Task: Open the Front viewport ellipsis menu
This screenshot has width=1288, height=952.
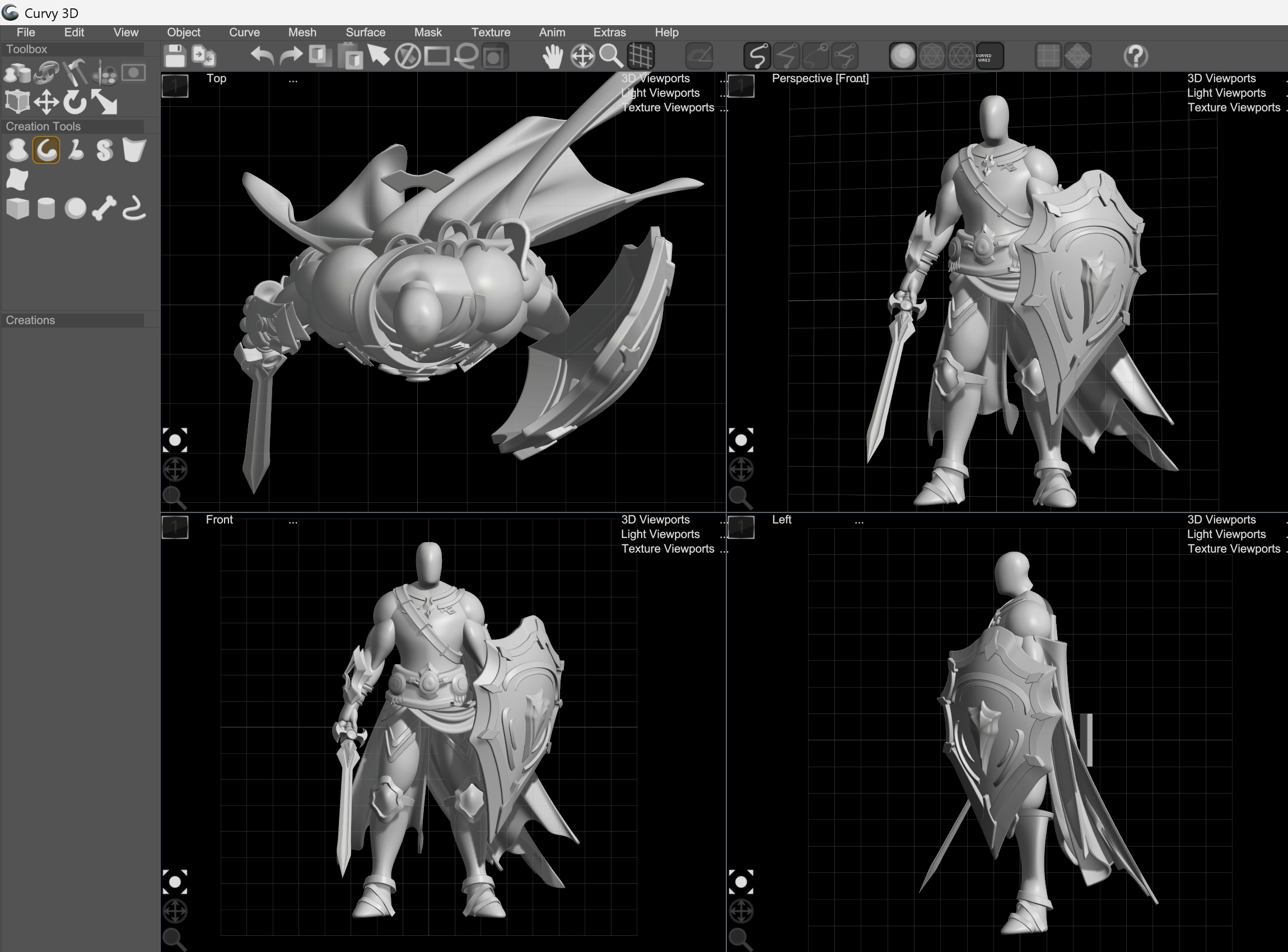Action: click(x=293, y=521)
